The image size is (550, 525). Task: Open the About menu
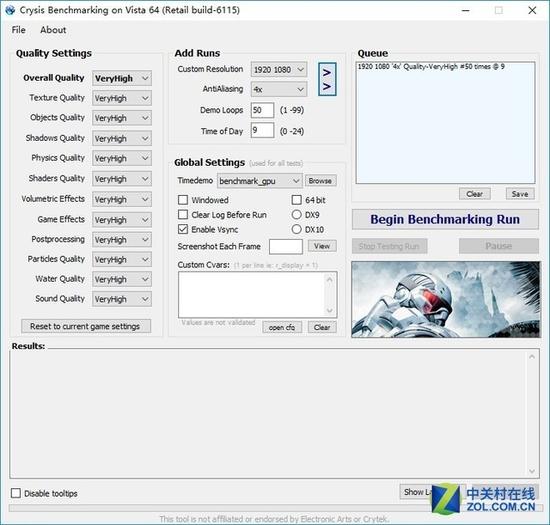(x=53, y=30)
